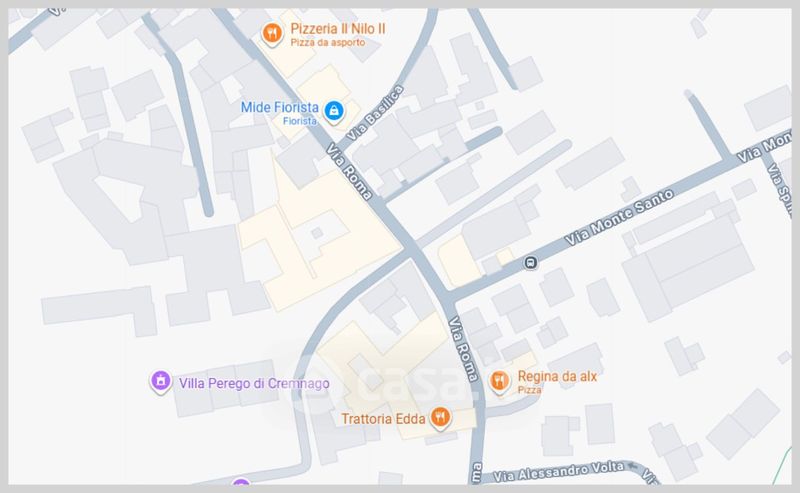Open the Regina da alx place name
Screen dimensions: 800x493
(x=557, y=377)
